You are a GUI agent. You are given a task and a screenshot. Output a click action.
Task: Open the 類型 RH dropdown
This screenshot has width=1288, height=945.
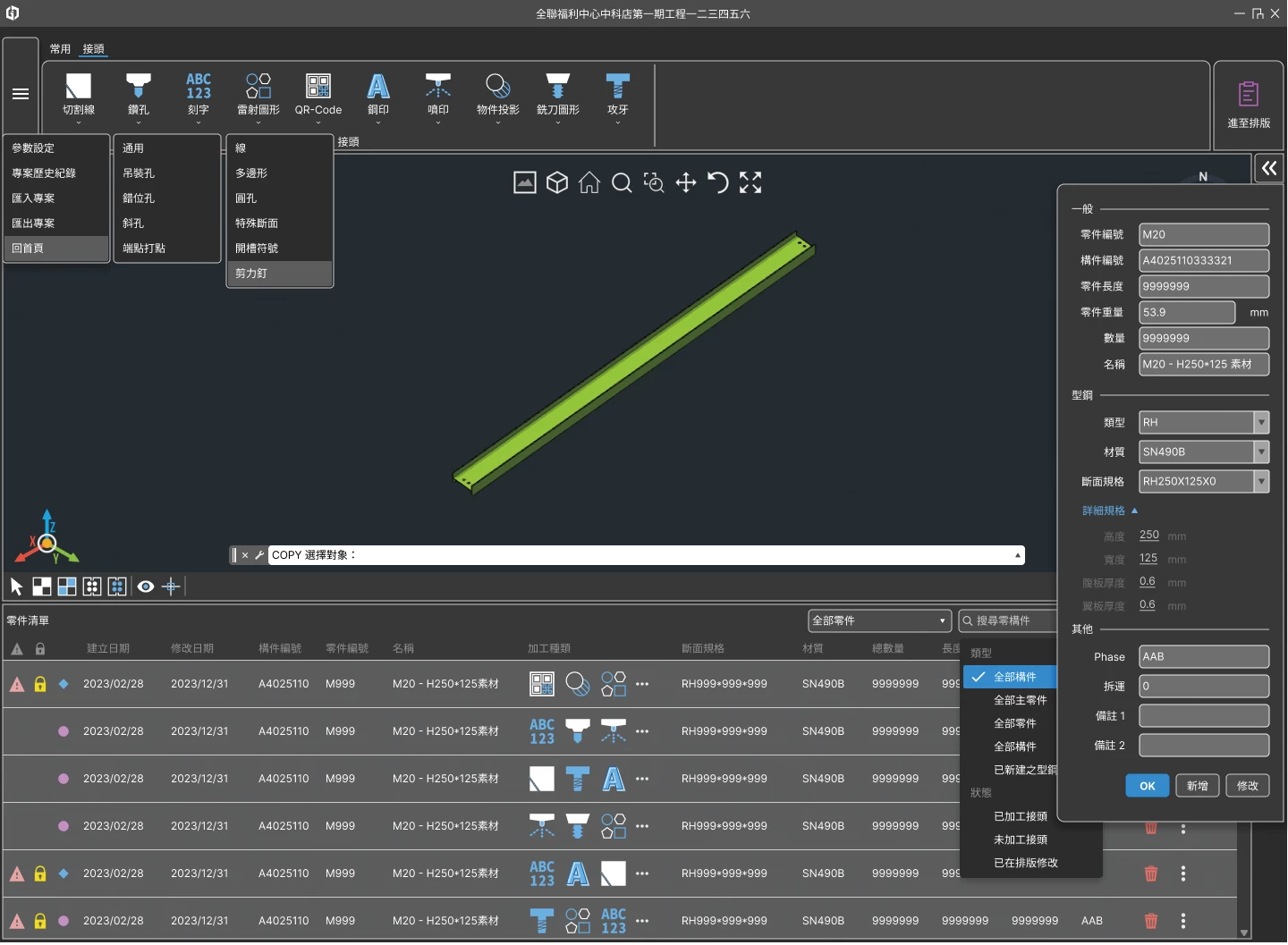click(1203, 422)
